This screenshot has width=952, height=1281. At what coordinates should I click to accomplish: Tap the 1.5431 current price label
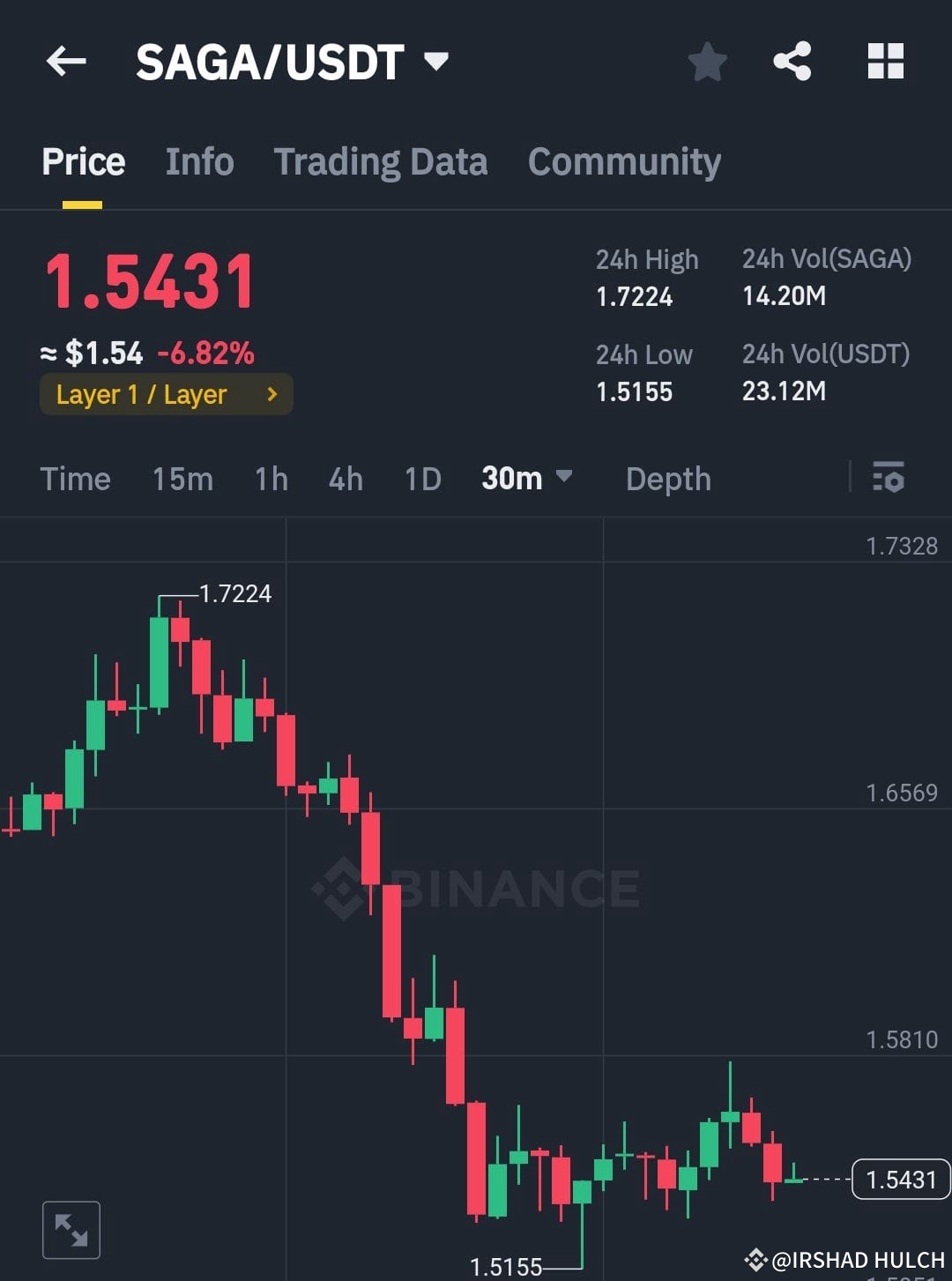[x=900, y=1178]
